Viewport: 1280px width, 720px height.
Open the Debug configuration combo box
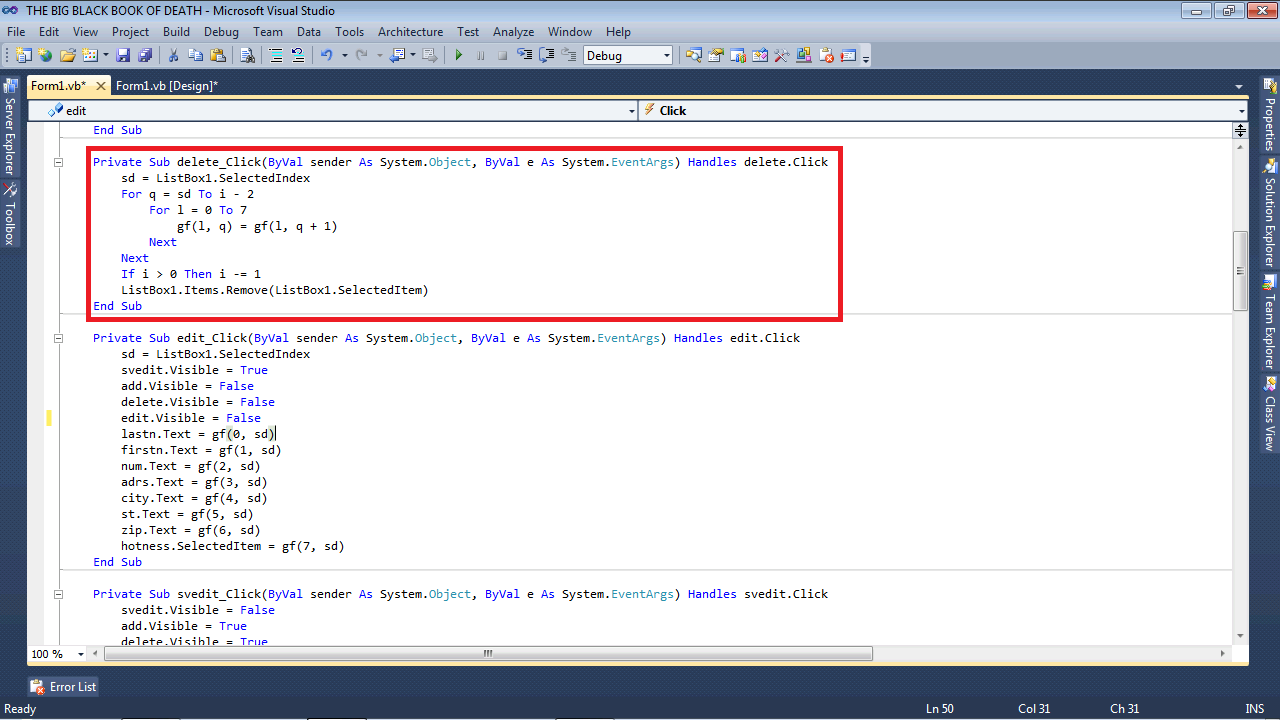pyautogui.click(x=628, y=55)
